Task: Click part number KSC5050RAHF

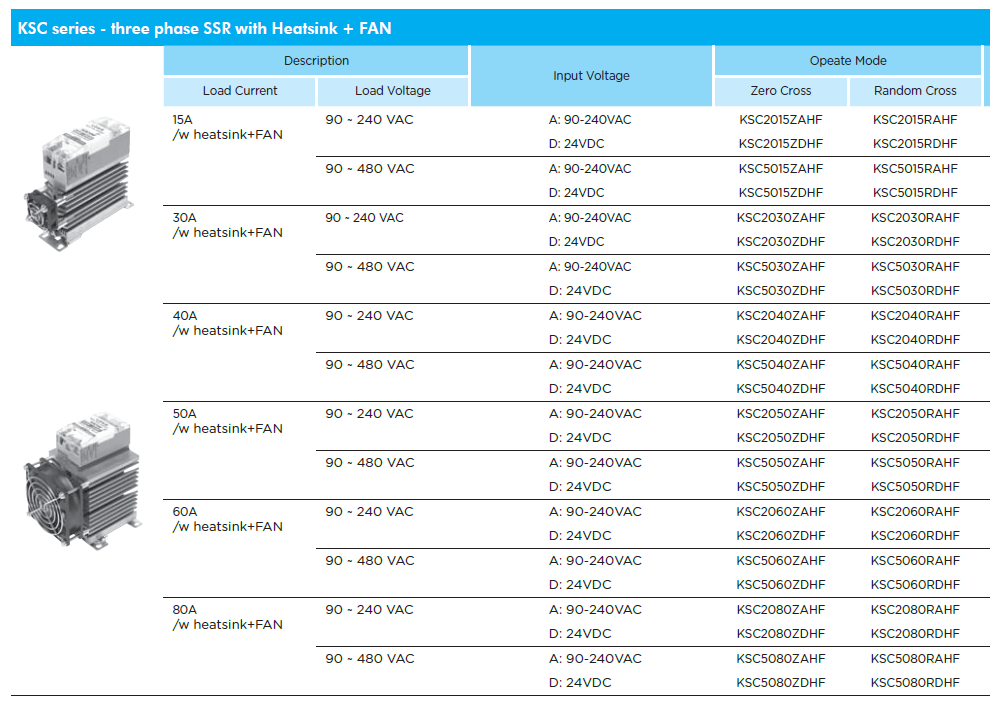Action: click(915, 463)
